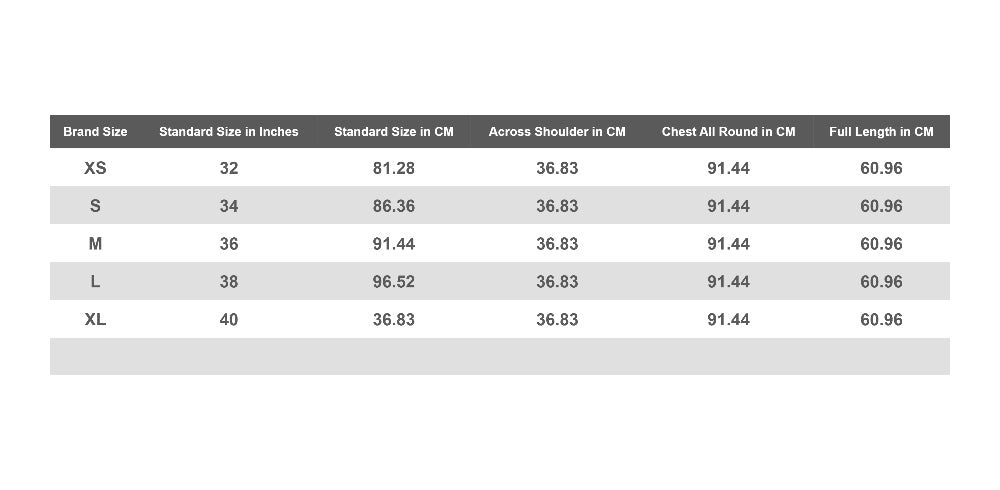Select the L brand size row label
Viewport: 1000px width, 490px height.
95,281
